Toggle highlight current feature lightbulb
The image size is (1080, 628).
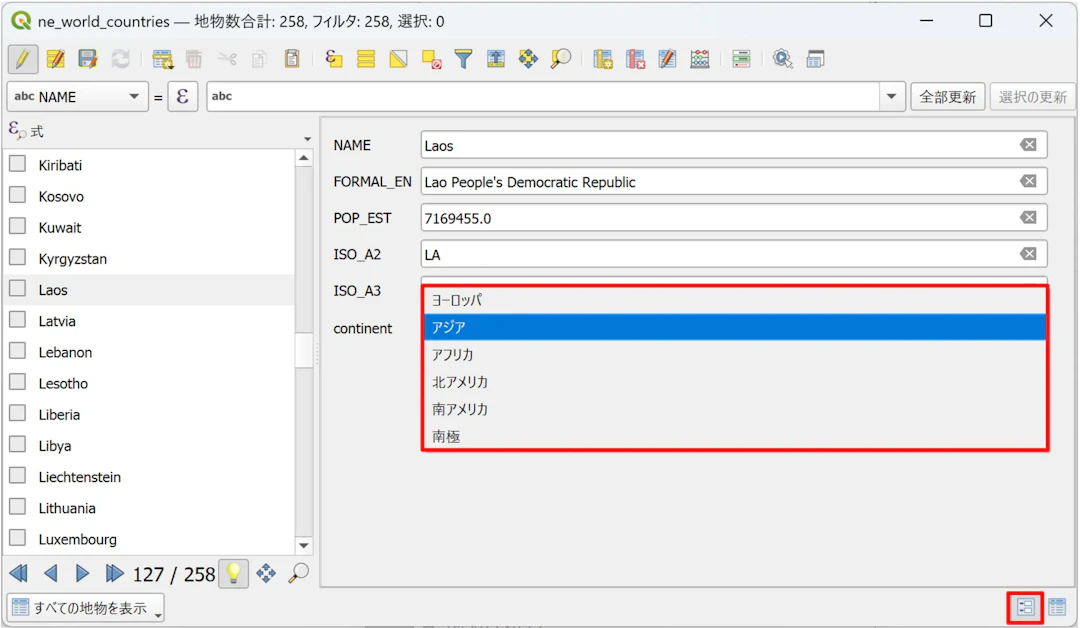click(233, 573)
